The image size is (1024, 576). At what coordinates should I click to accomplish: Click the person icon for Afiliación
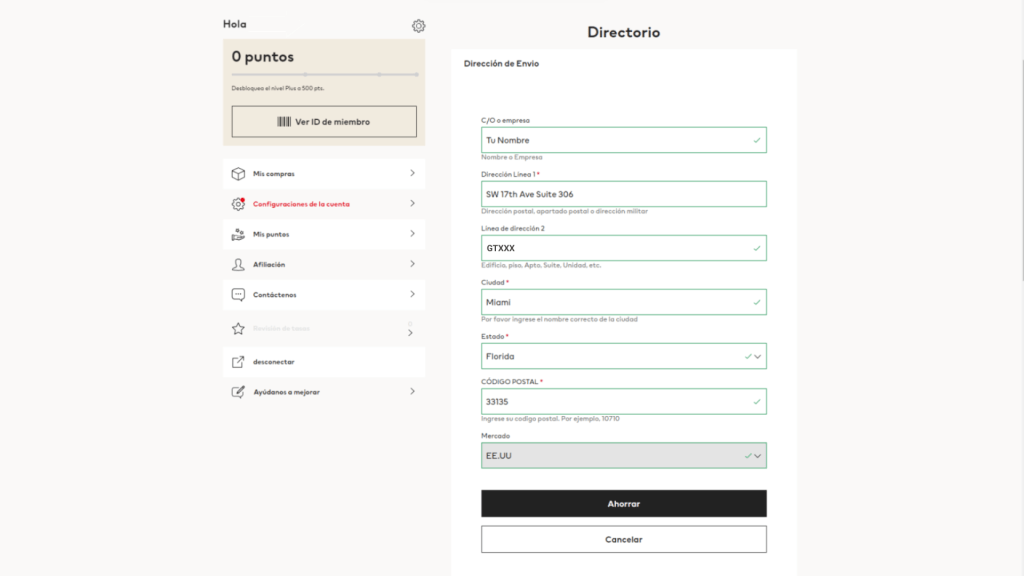(238, 264)
